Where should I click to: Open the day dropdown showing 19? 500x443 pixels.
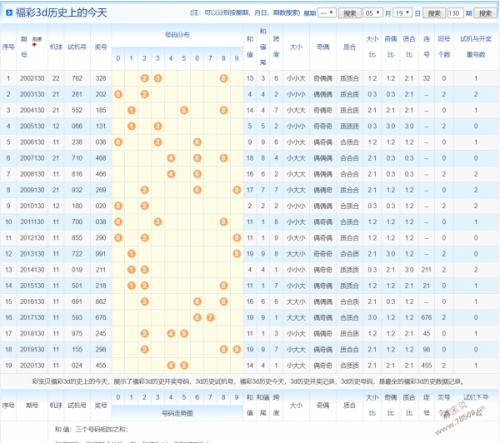click(x=402, y=13)
